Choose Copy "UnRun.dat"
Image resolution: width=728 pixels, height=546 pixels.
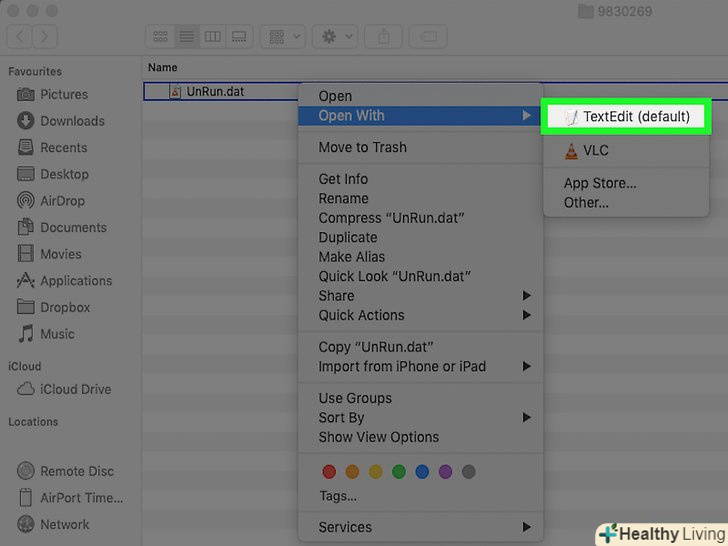[420, 347]
